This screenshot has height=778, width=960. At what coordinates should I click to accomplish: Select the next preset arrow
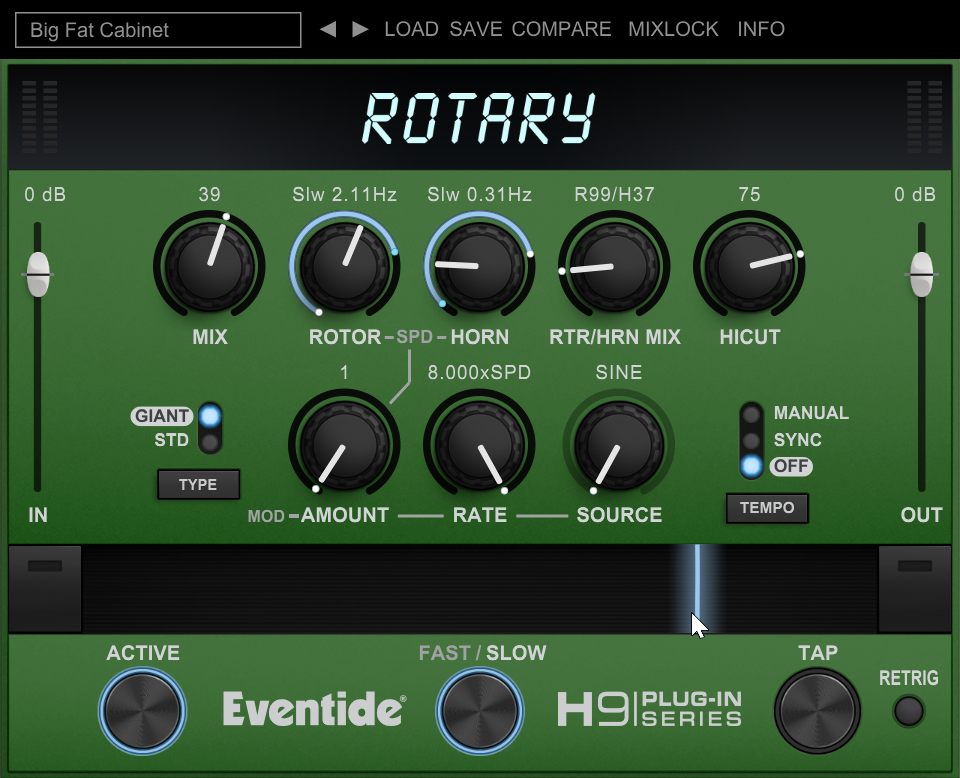click(x=360, y=29)
